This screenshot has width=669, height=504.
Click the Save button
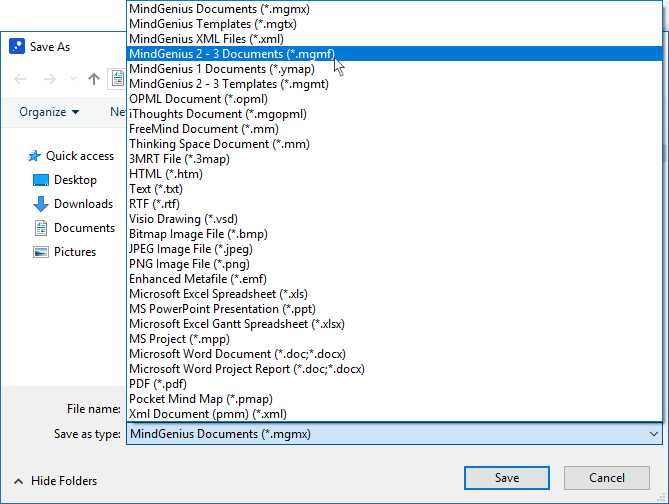[x=506, y=478]
